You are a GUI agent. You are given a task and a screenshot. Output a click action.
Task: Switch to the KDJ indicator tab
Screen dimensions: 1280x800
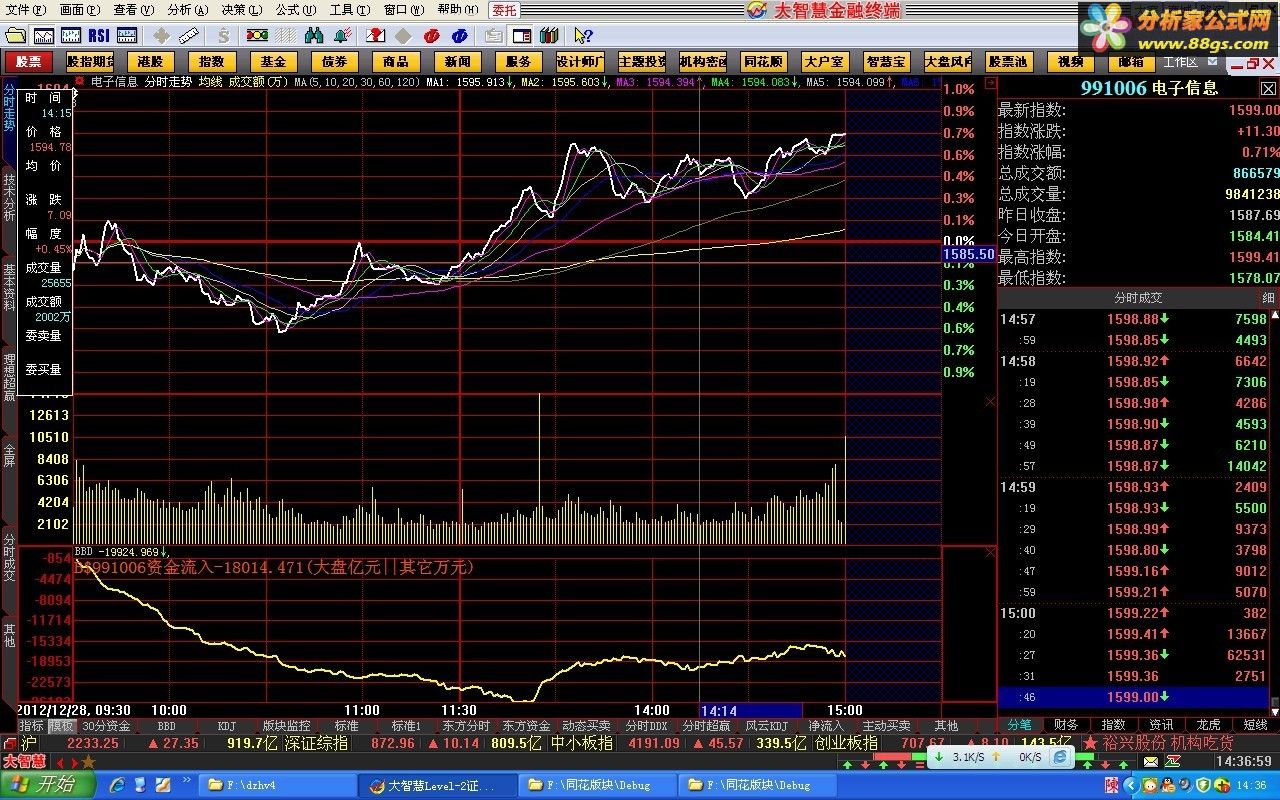227,726
